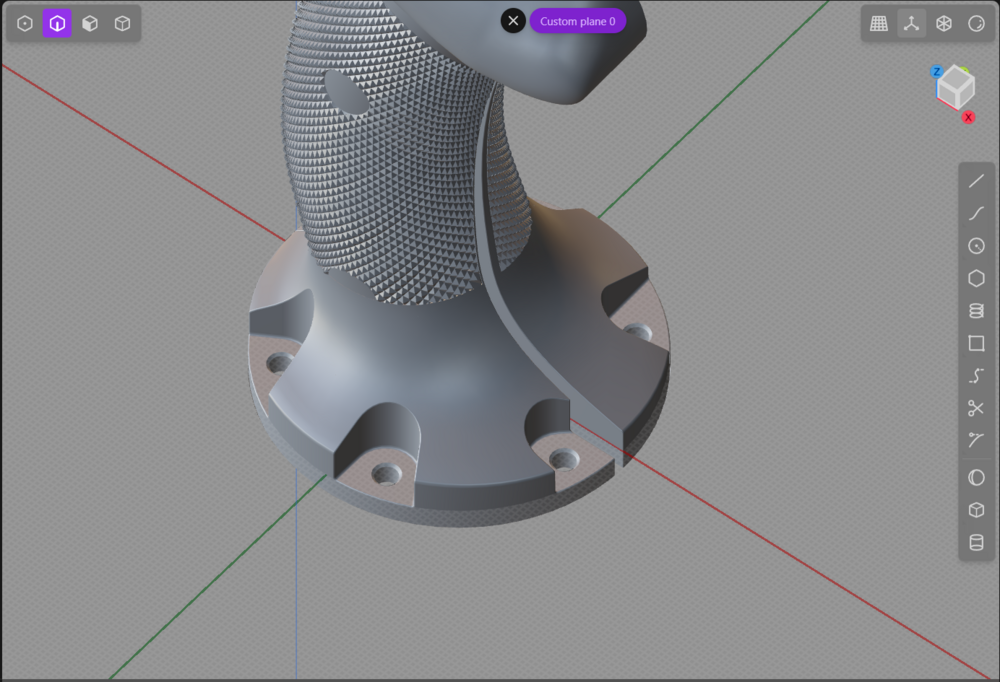The height and width of the screenshot is (682, 1000).
Task: Toggle the axes display icon
Action: [911, 24]
